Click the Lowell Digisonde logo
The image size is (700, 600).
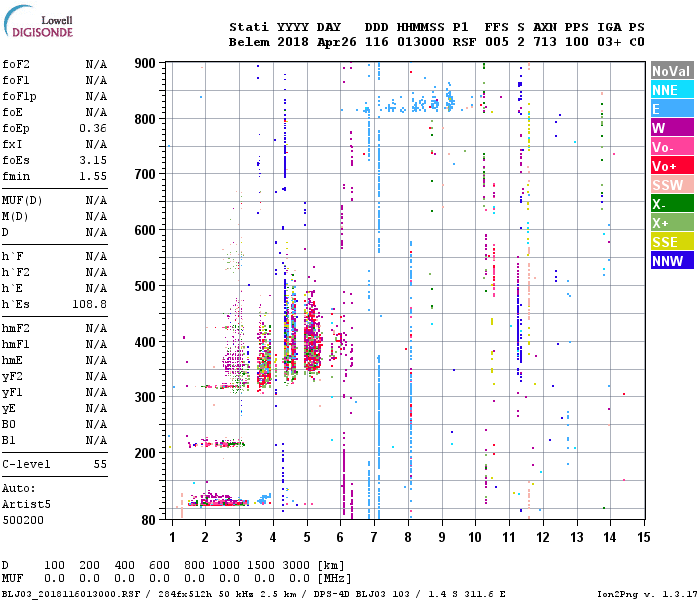(x=38, y=21)
